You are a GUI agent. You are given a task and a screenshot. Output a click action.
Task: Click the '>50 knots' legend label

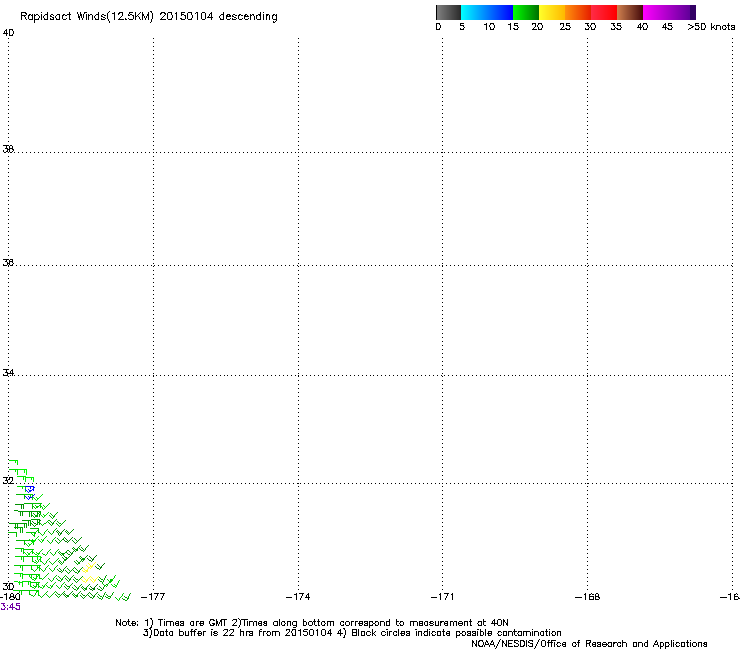(711, 27)
